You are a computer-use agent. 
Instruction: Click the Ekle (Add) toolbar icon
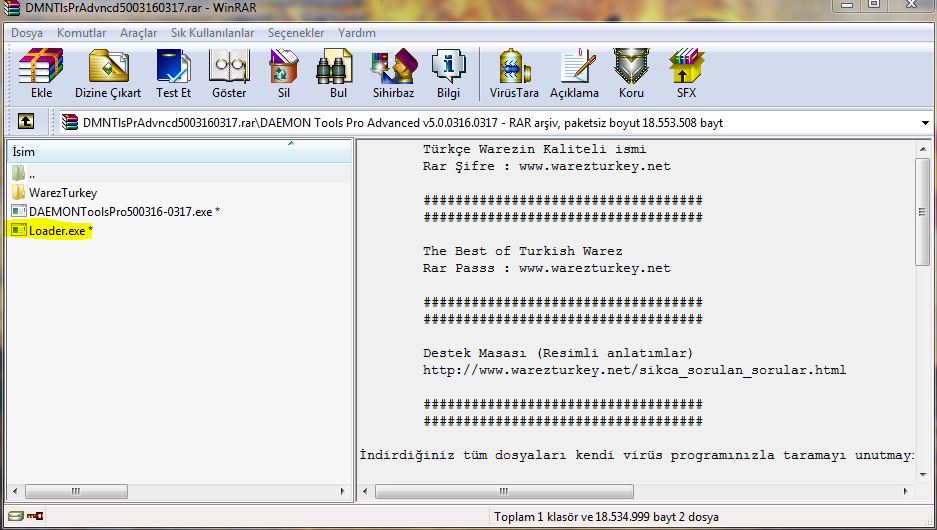(41, 67)
